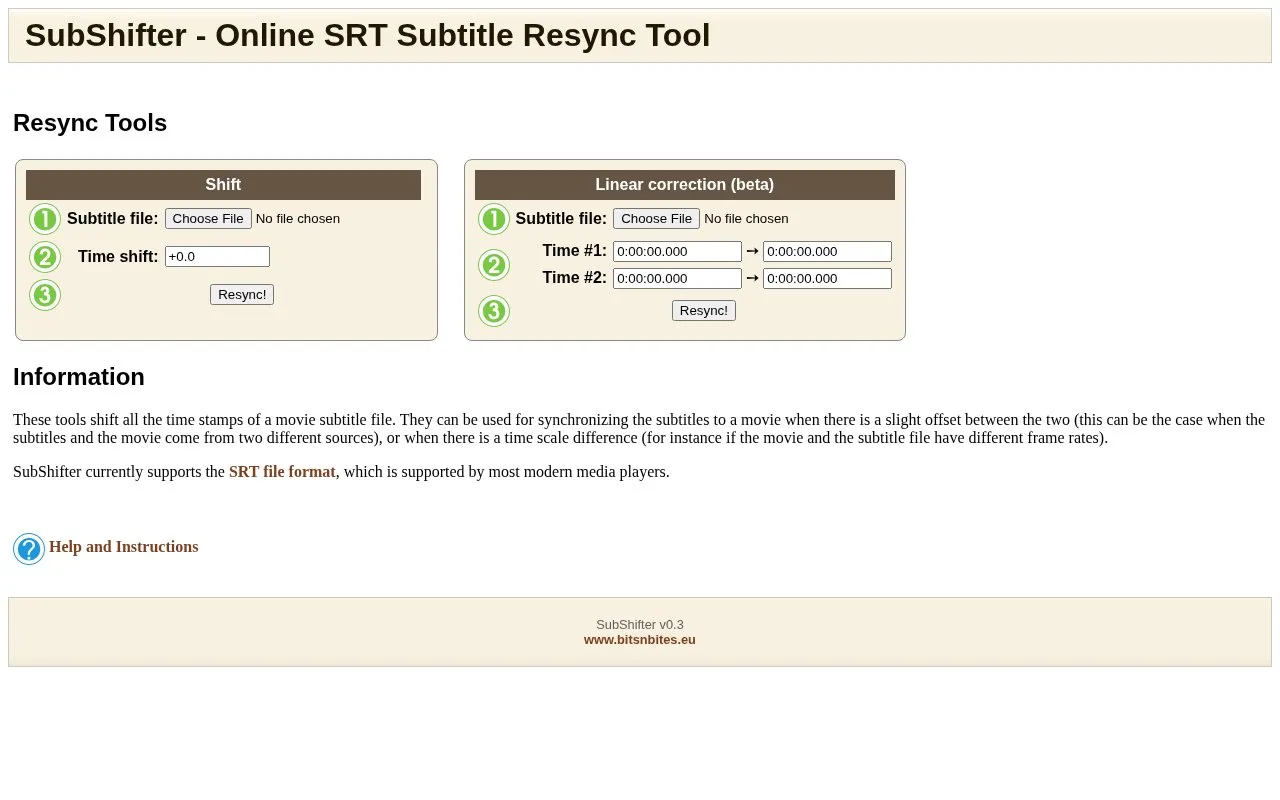Click step 1 icon in Shift panel
This screenshot has width=1280, height=800.
(x=45, y=219)
